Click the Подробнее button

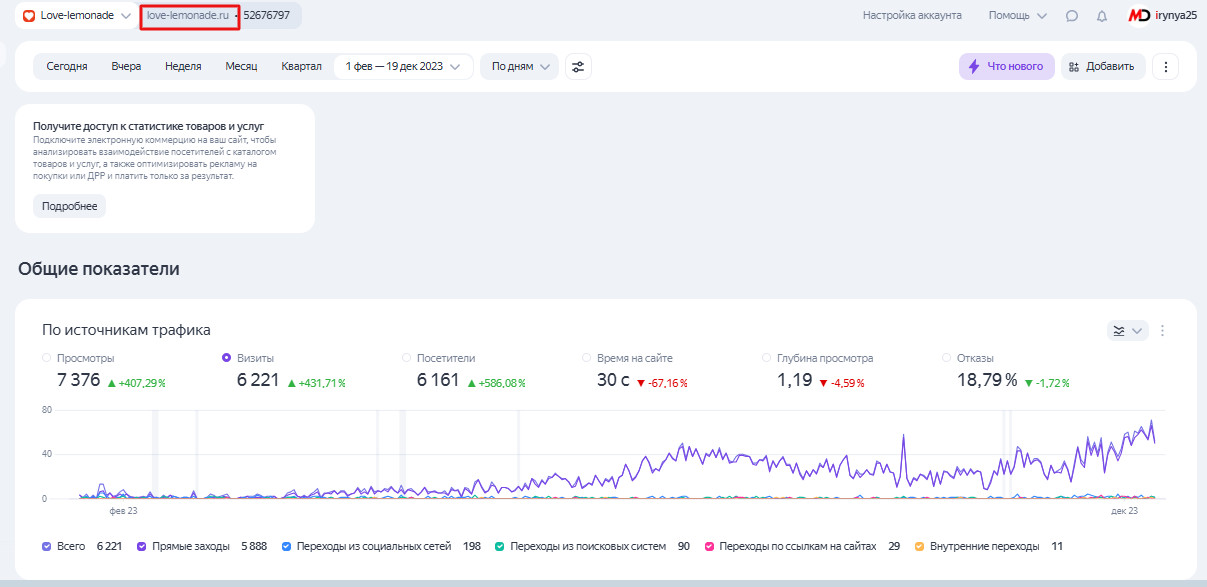coord(69,206)
